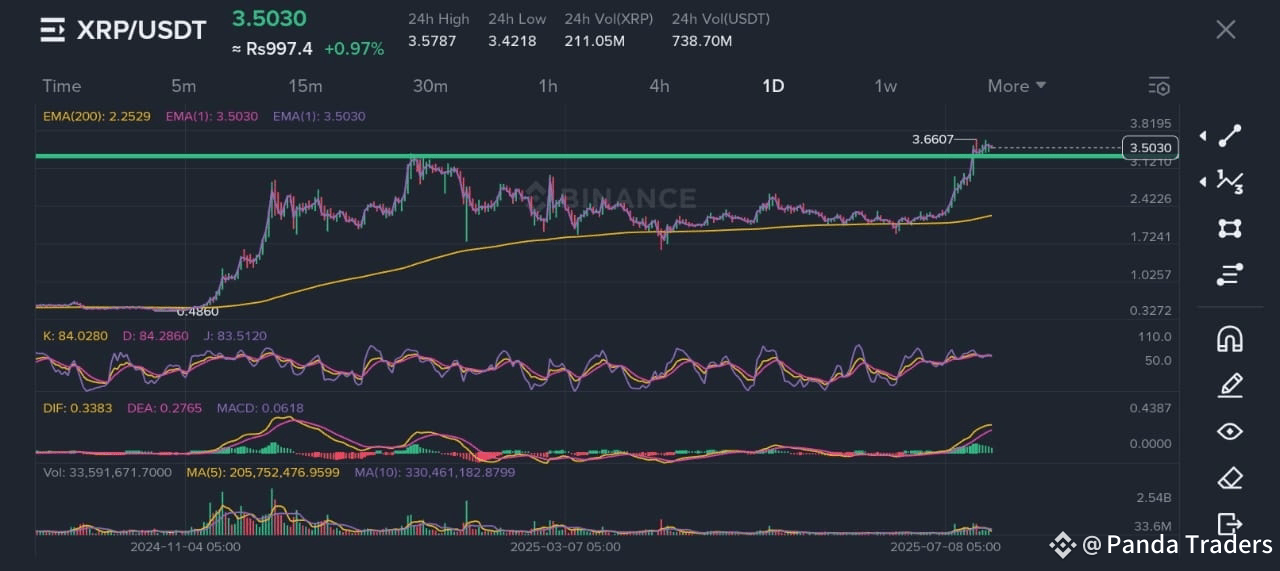Click the large green price 3.5030
The image size is (1280, 571).
269,19
